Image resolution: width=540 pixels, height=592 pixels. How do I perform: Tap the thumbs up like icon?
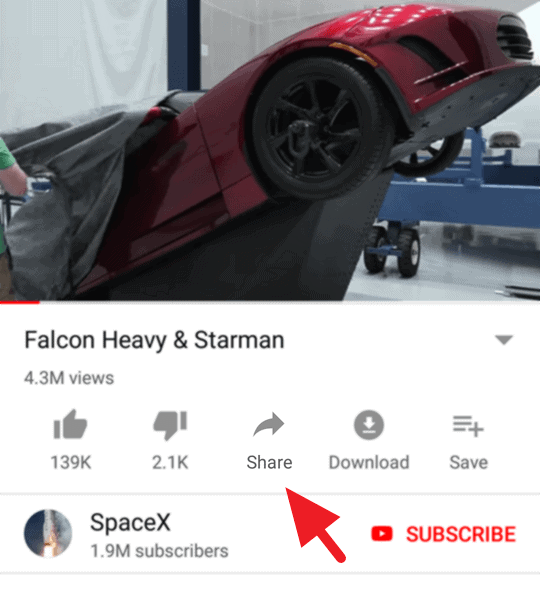(71, 424)
